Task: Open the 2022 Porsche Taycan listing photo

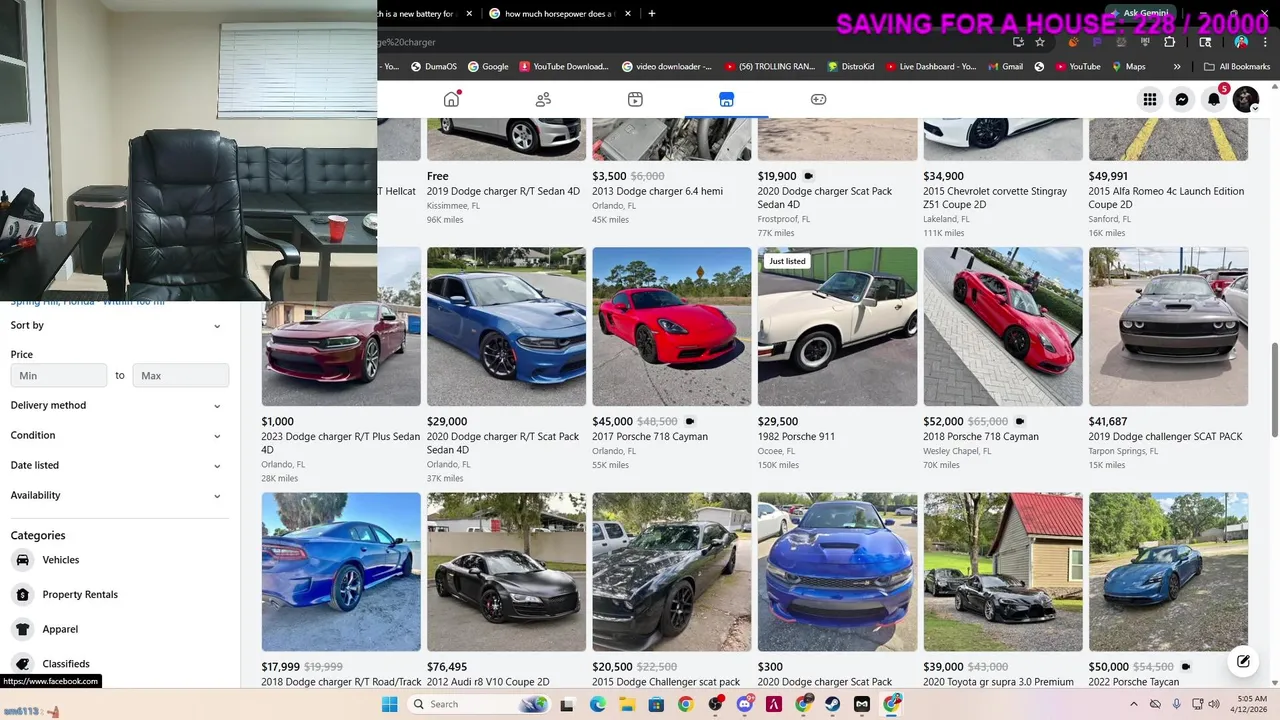Action: pos(1168,571)
